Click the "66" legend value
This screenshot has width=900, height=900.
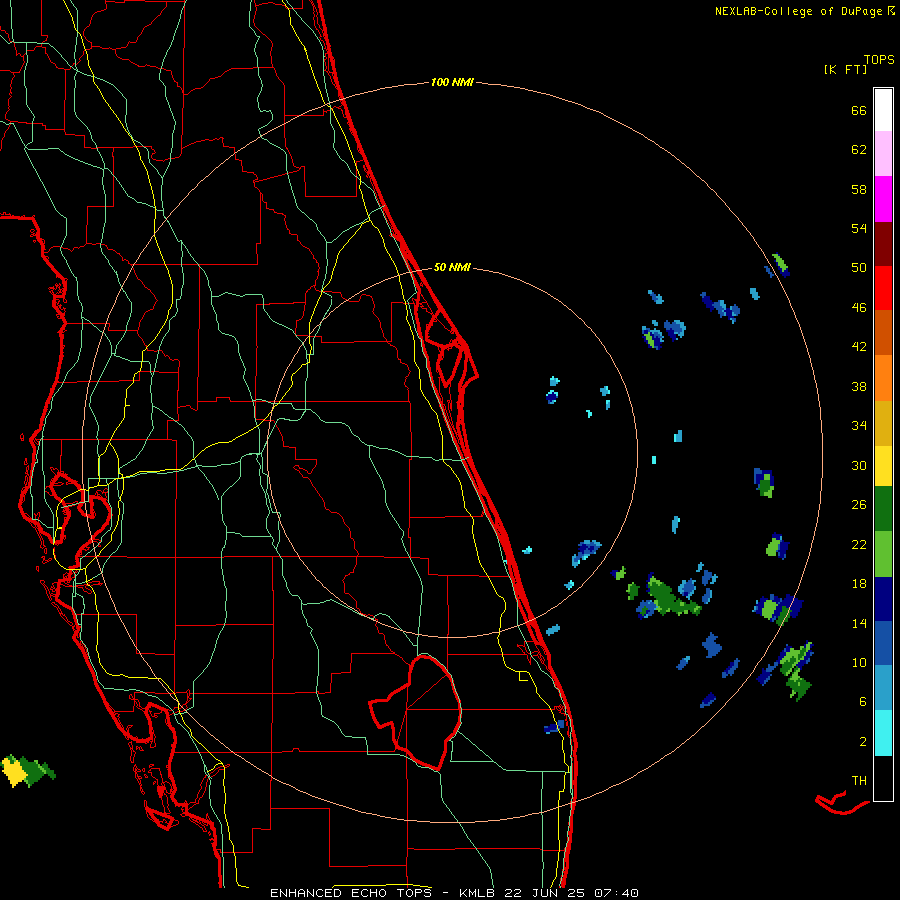(x=859, y=110)
